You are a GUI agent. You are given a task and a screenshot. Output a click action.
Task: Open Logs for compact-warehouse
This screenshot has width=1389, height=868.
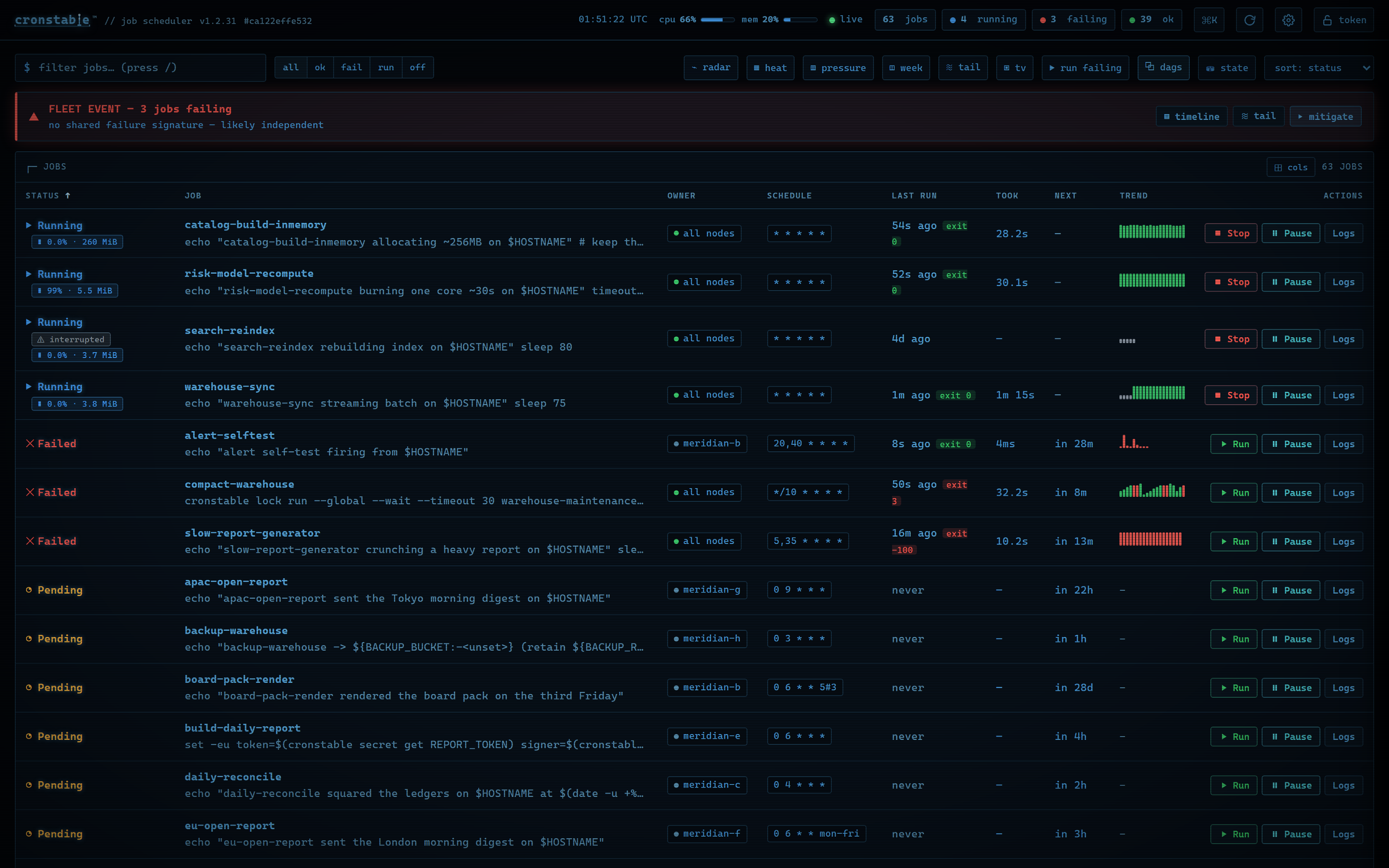1344,493
